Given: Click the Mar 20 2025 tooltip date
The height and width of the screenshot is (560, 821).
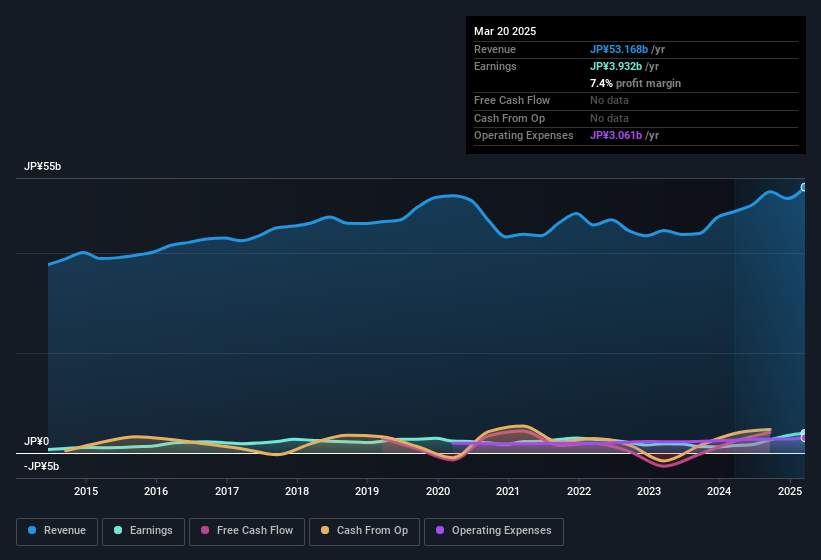Looking at the screenshot, I should coord(505,31).
